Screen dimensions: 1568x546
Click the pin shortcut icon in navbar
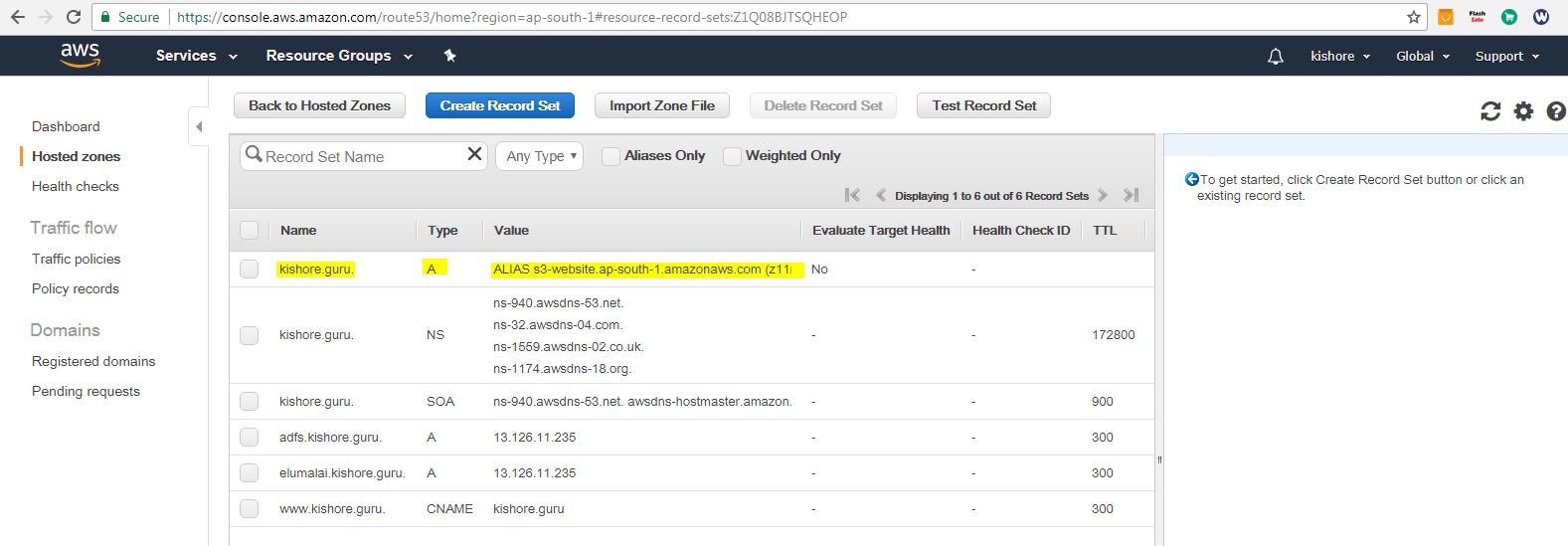449,56
